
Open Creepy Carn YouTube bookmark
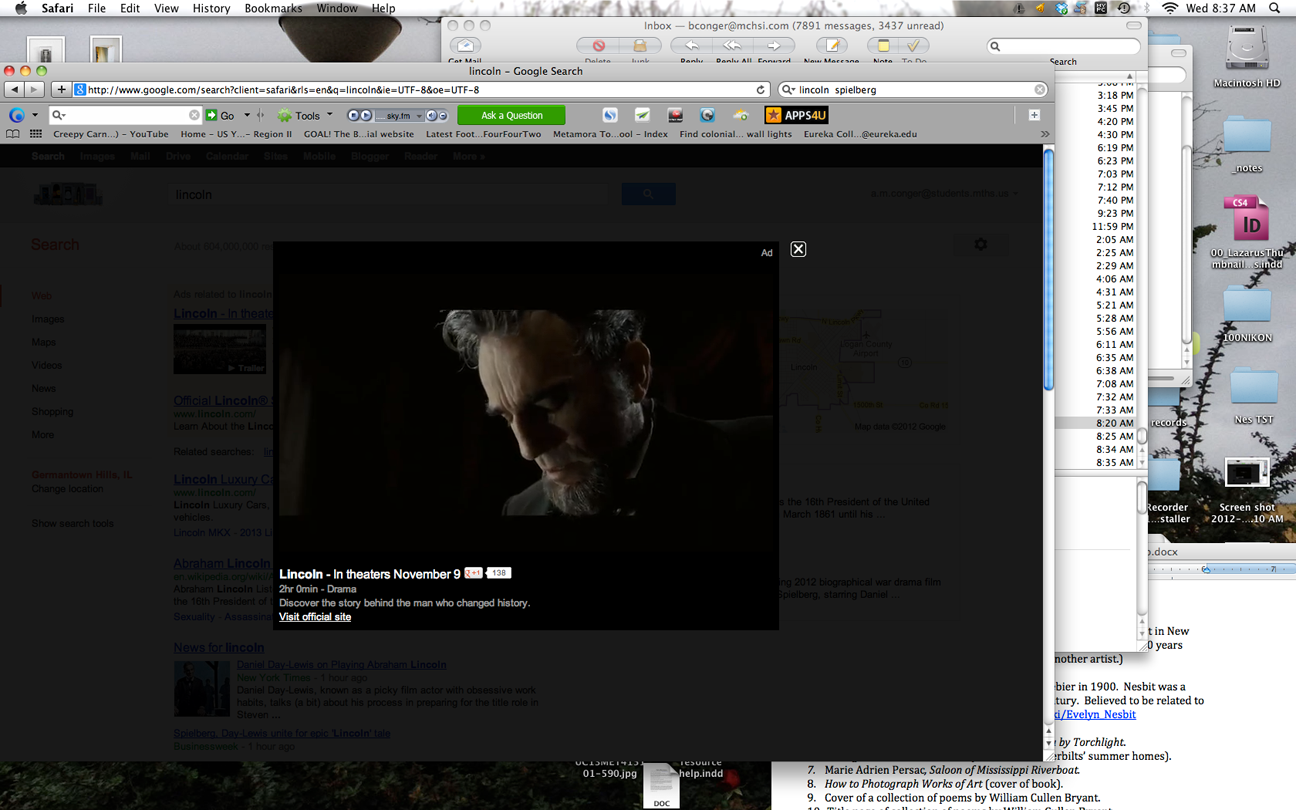tap(110, 134)
